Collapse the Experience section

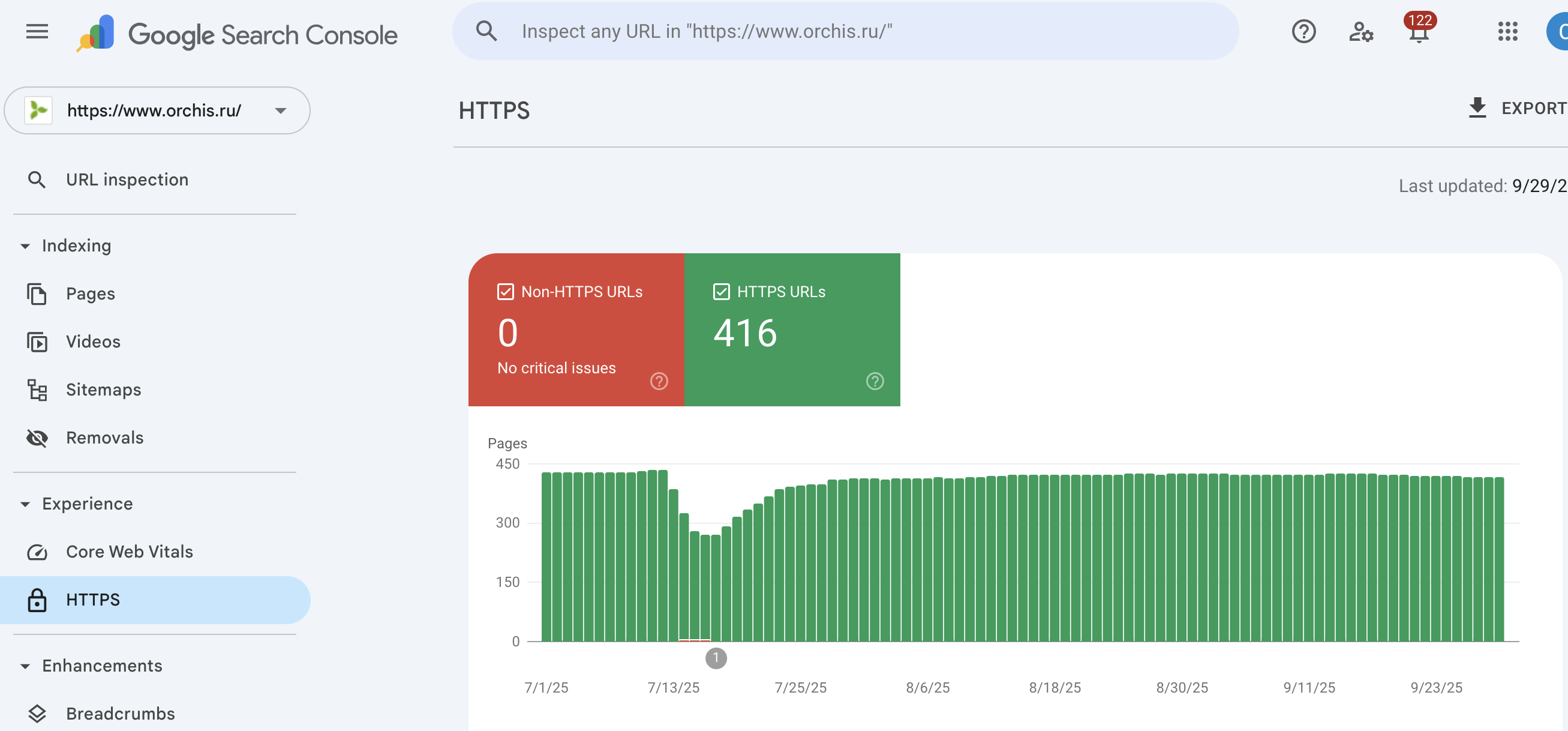coord(26,504)
